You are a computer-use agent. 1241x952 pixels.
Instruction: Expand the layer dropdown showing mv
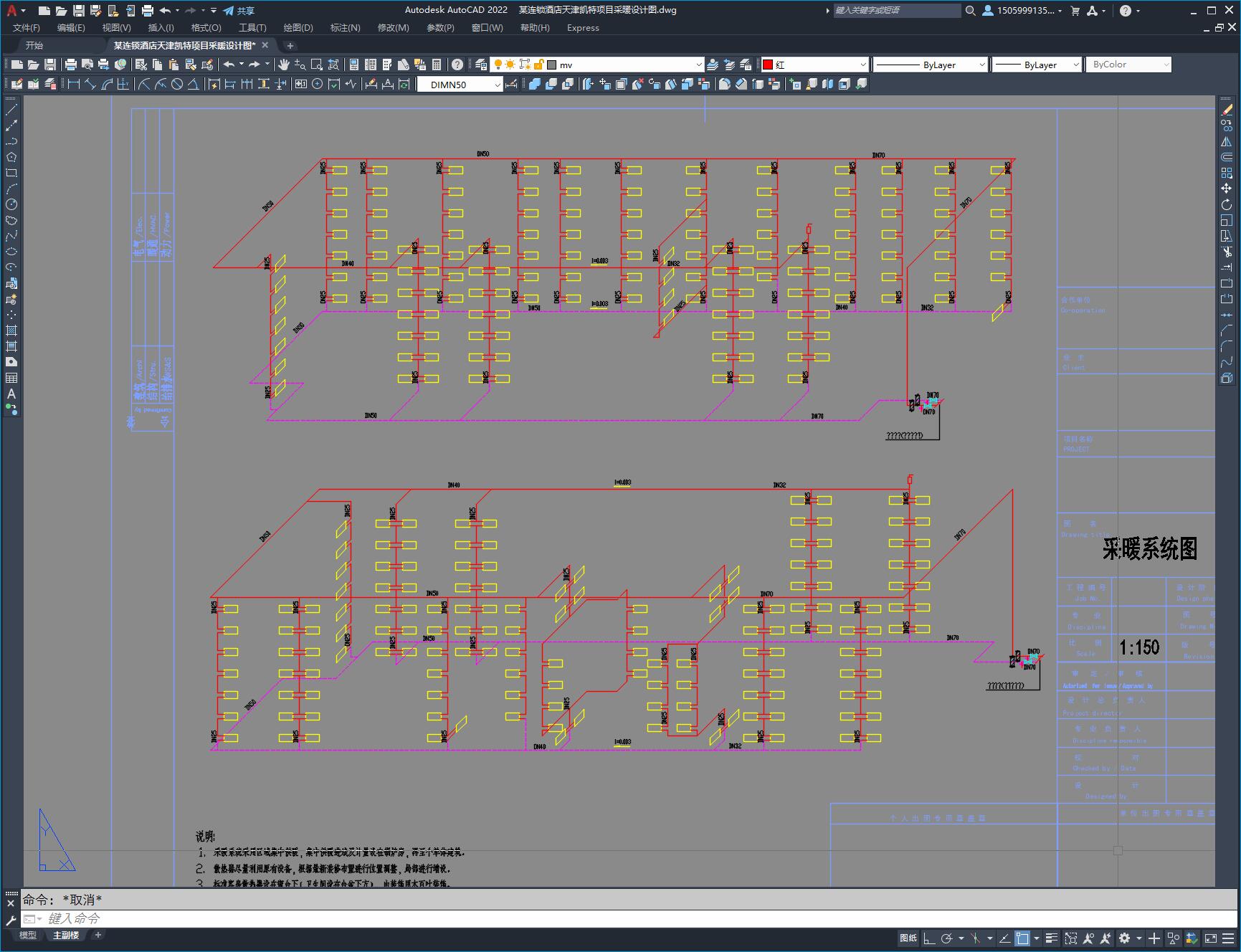pyautogui.click(x=699, y=65)
